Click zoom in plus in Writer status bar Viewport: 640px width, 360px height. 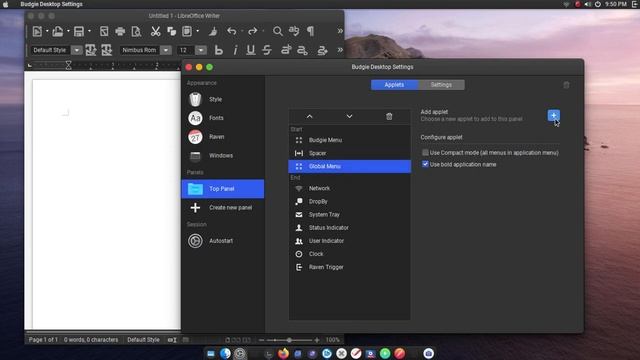pyautogui.click(x=317, y=340)
